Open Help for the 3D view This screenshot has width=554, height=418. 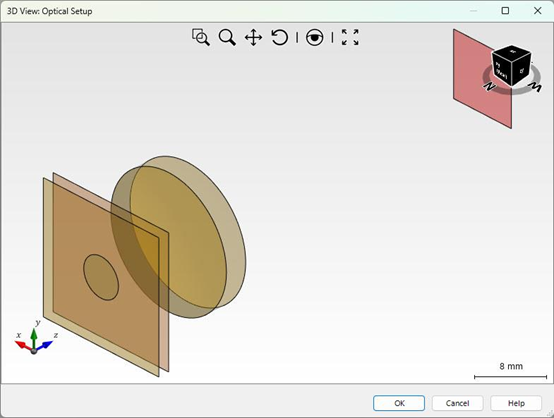pos(516,403)
